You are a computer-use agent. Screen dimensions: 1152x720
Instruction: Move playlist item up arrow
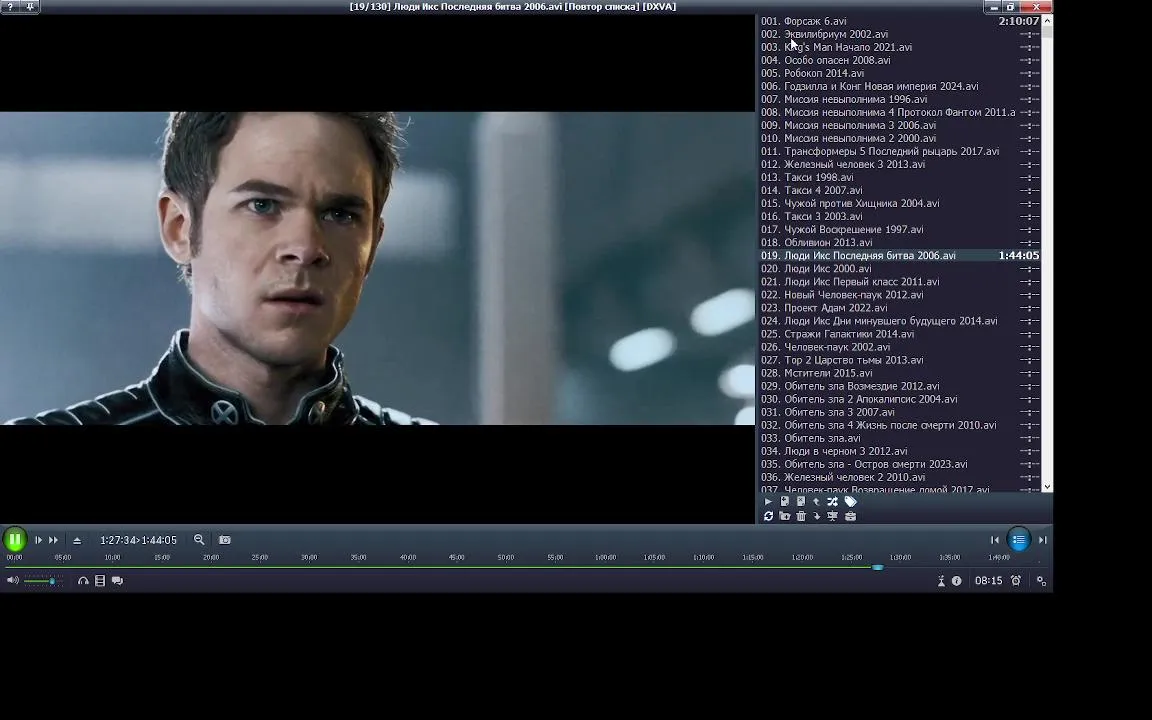[816, 502]
